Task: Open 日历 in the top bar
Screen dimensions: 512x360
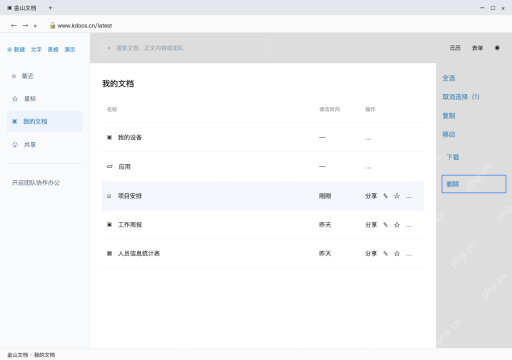Action: [455, 48]
